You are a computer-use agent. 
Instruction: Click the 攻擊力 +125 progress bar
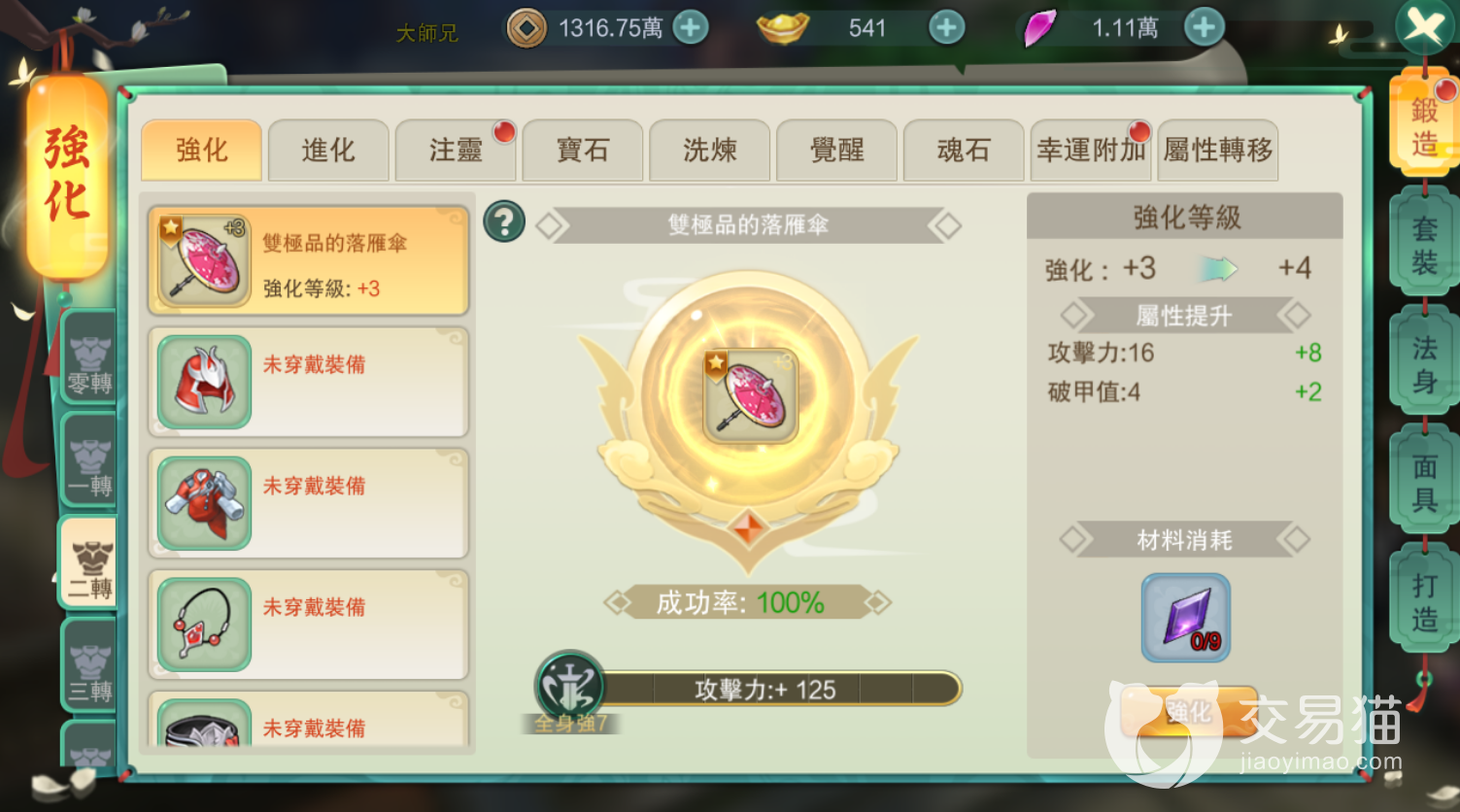(x=765, y=690)
